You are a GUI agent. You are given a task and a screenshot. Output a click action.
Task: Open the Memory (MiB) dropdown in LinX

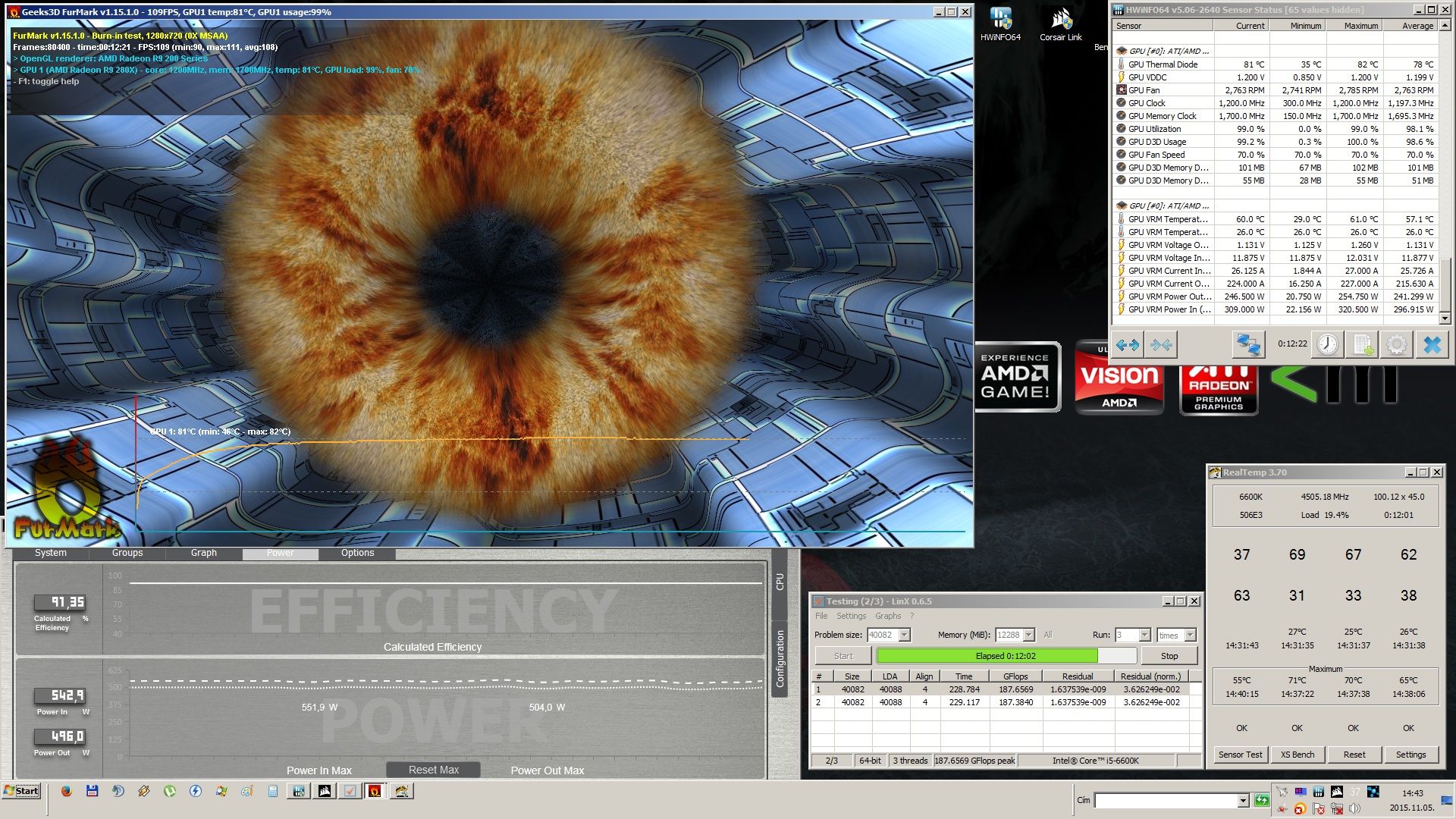tap(1029, 635)
